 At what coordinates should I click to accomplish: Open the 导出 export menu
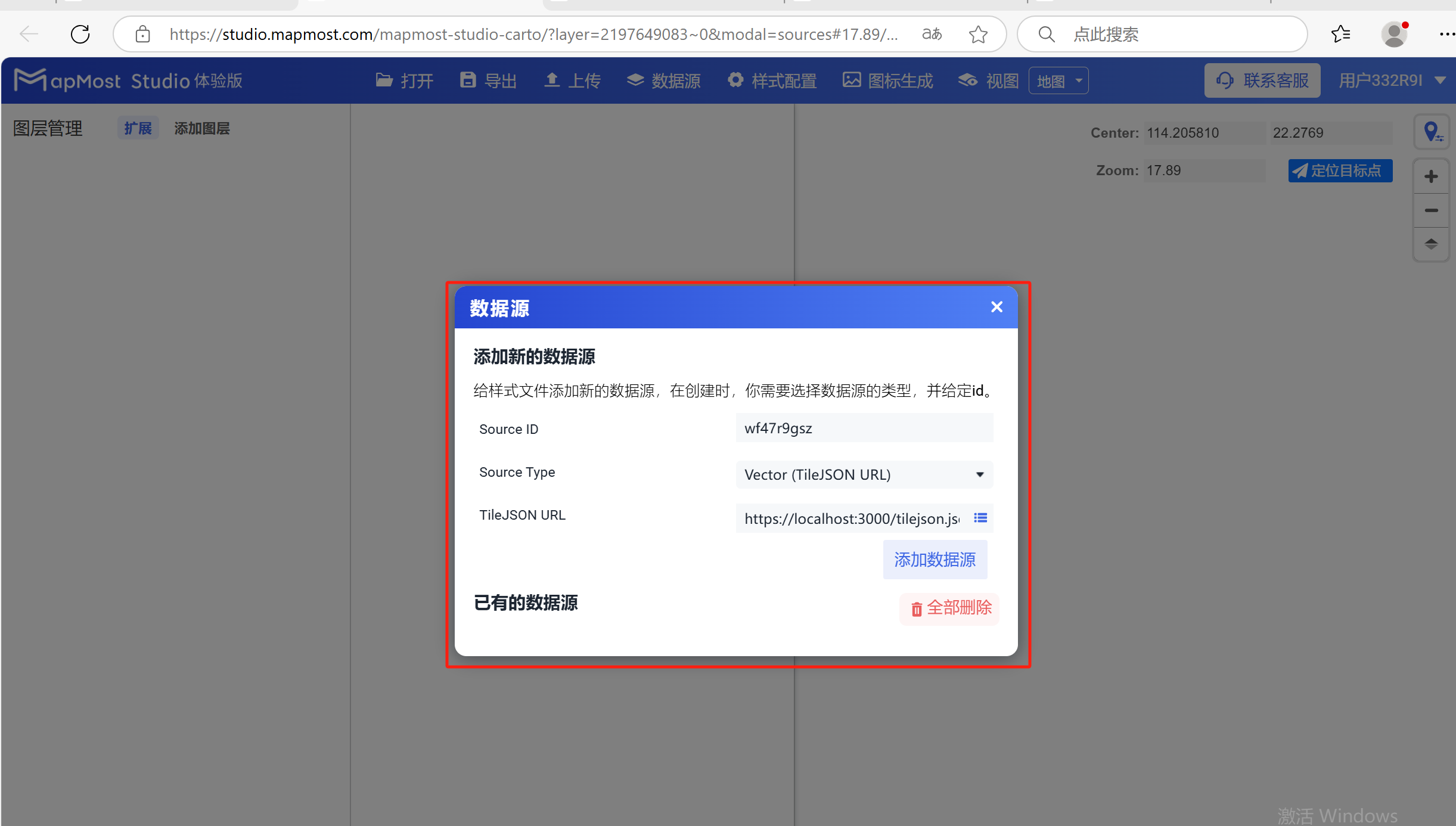[489, 80]
